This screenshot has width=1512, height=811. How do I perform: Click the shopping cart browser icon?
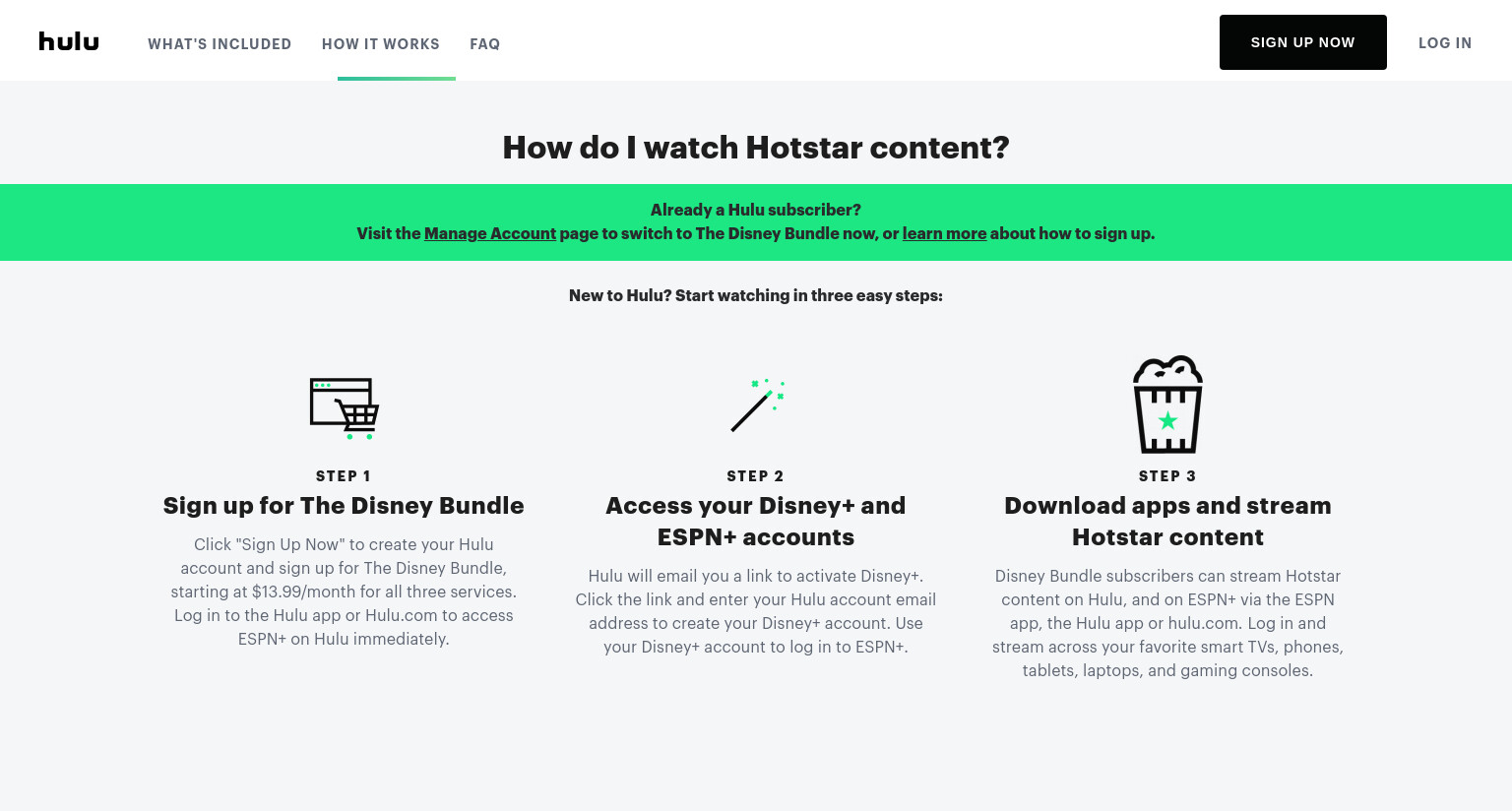click(345, 408)
